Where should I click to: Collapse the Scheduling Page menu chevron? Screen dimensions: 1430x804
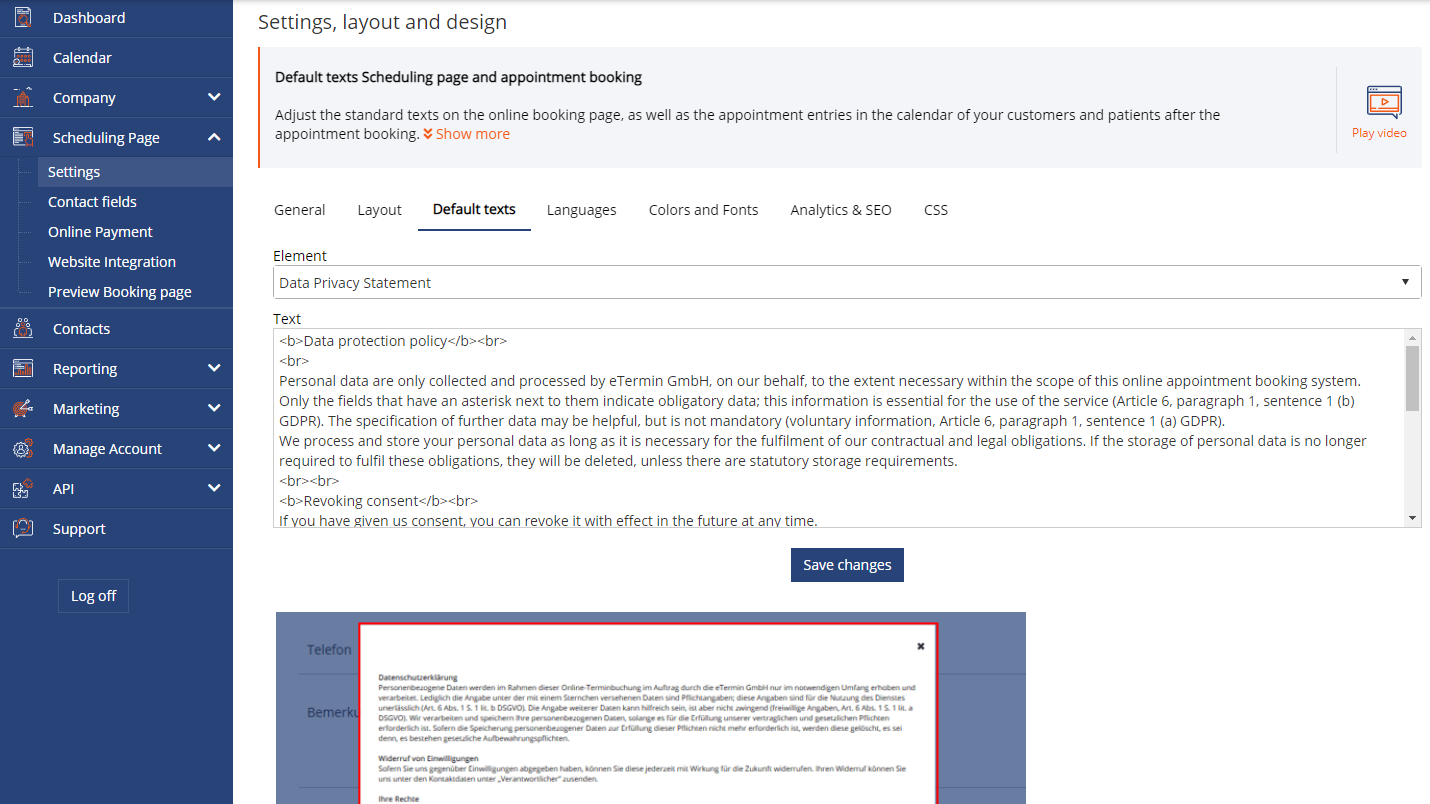point(214,137)
